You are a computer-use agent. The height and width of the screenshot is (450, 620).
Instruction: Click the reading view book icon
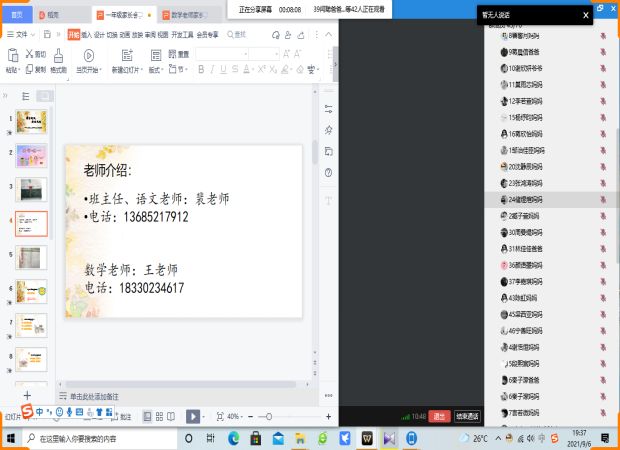(172, 416)
